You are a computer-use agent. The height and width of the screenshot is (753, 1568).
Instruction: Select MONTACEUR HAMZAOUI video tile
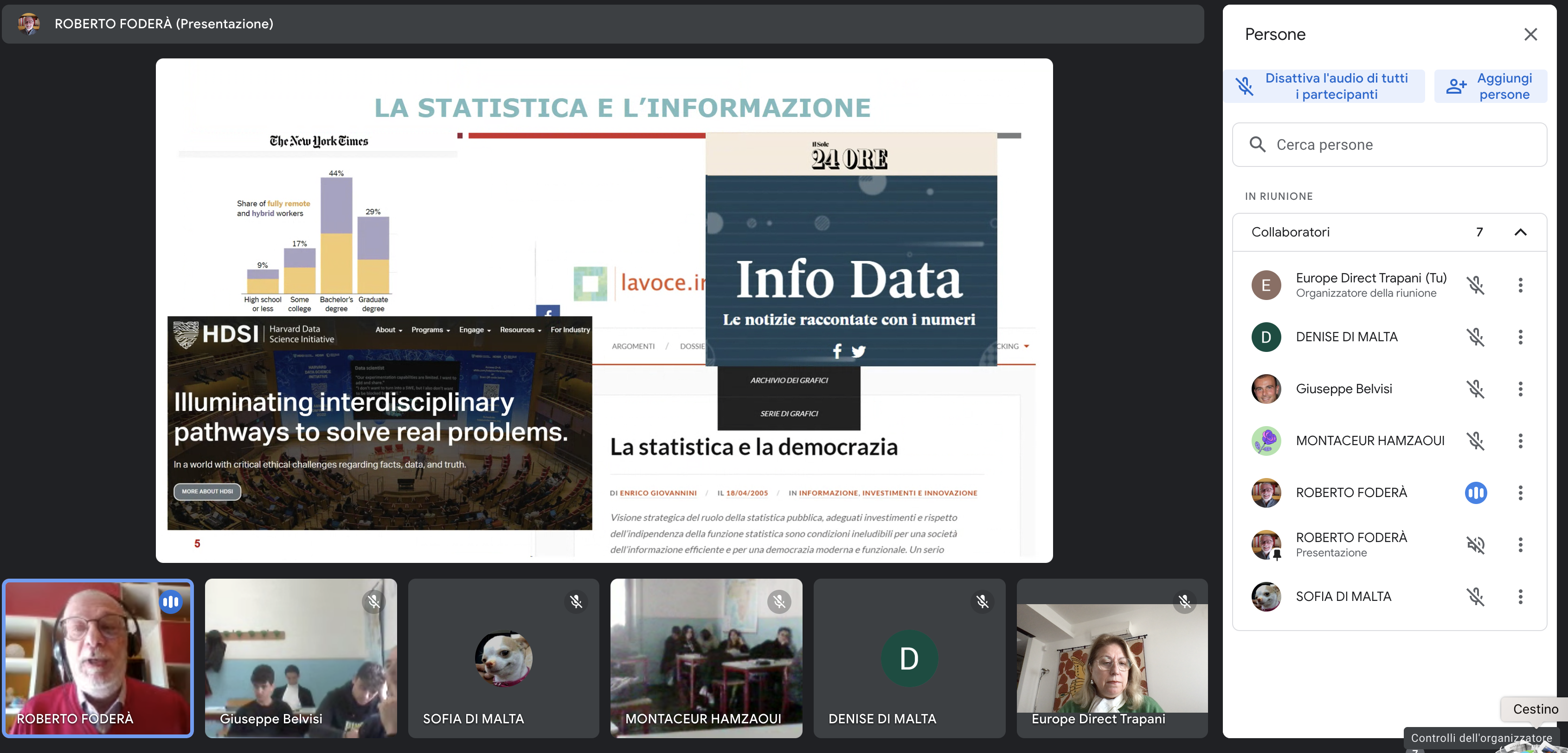click(706, 658)
